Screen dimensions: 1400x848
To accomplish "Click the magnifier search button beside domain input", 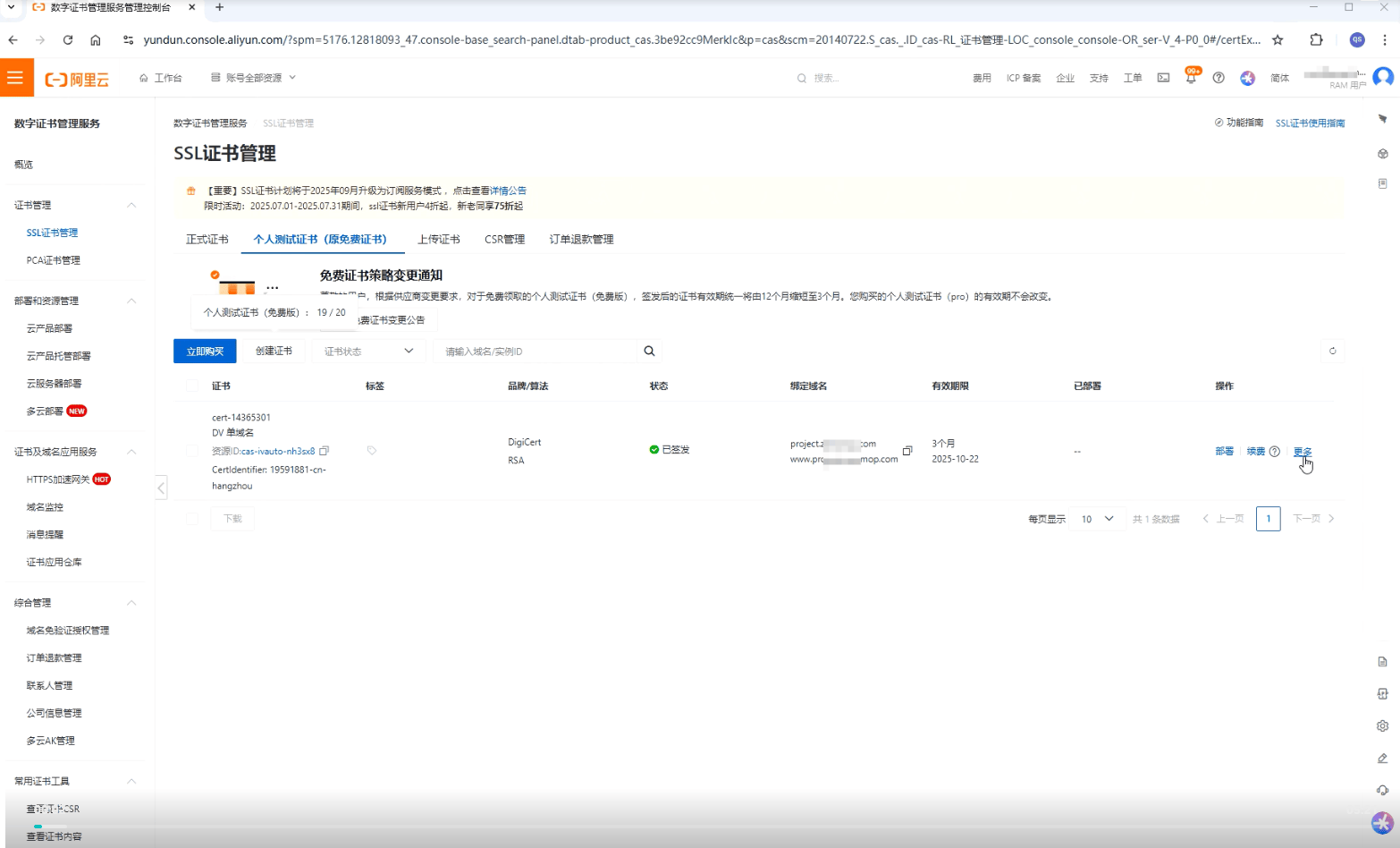I will (650, 351).
